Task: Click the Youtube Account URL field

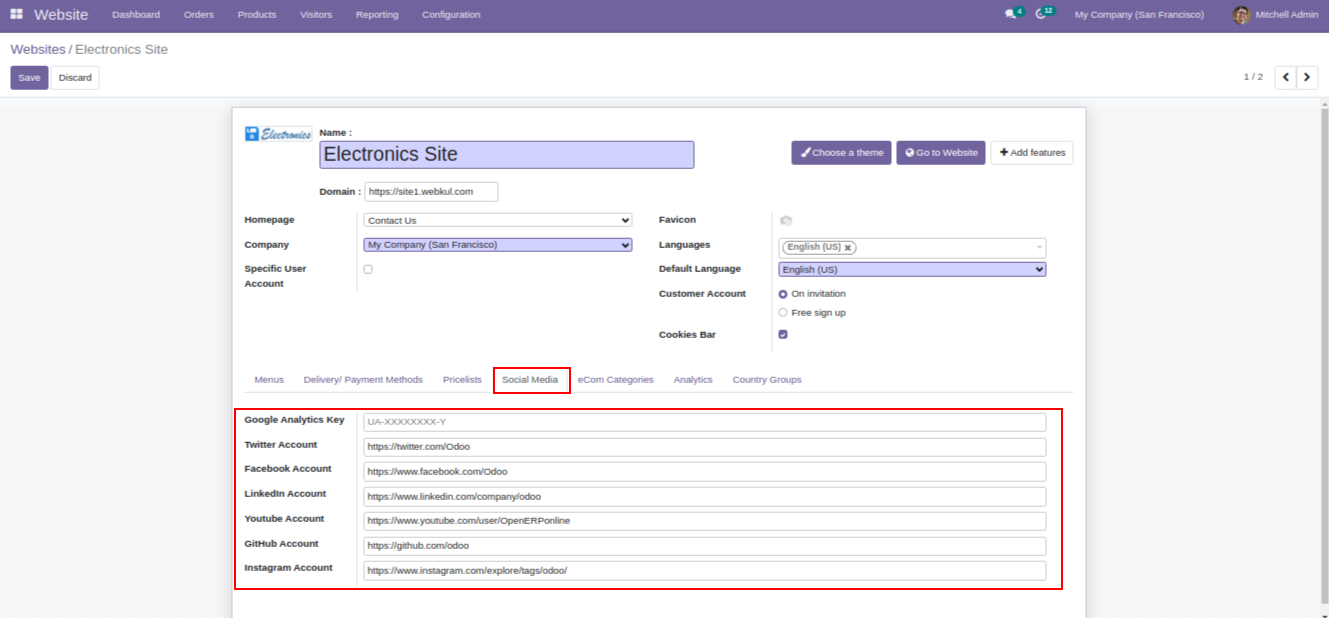Action: point(704,521)
